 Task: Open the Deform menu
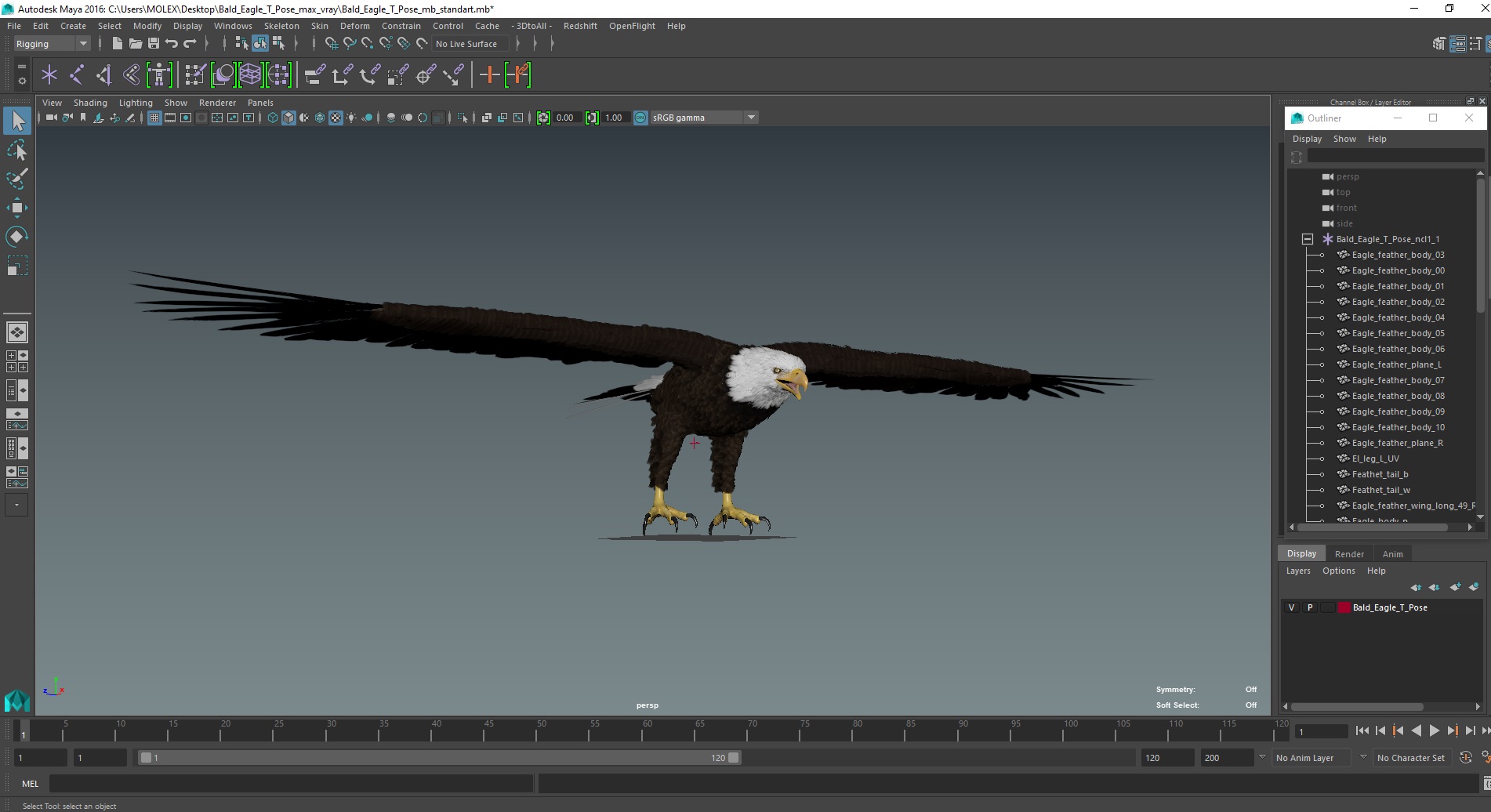354,26
